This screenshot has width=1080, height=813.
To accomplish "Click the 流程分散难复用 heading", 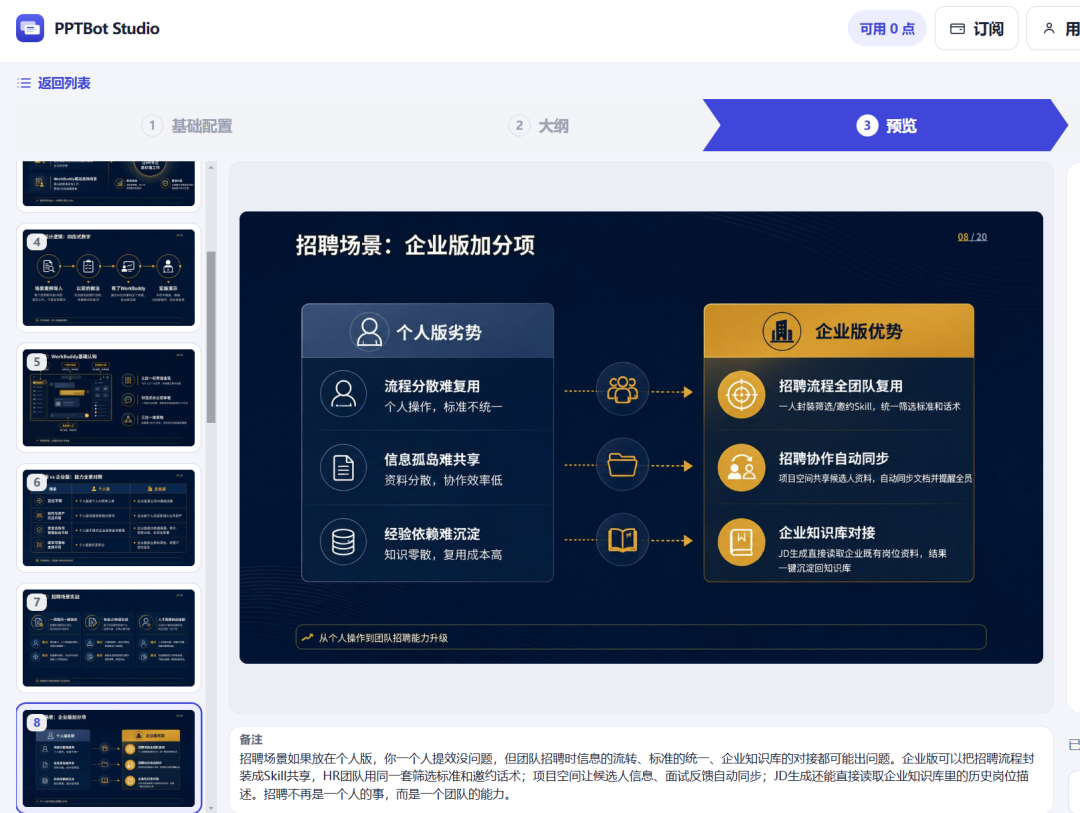I will [432, 387].
